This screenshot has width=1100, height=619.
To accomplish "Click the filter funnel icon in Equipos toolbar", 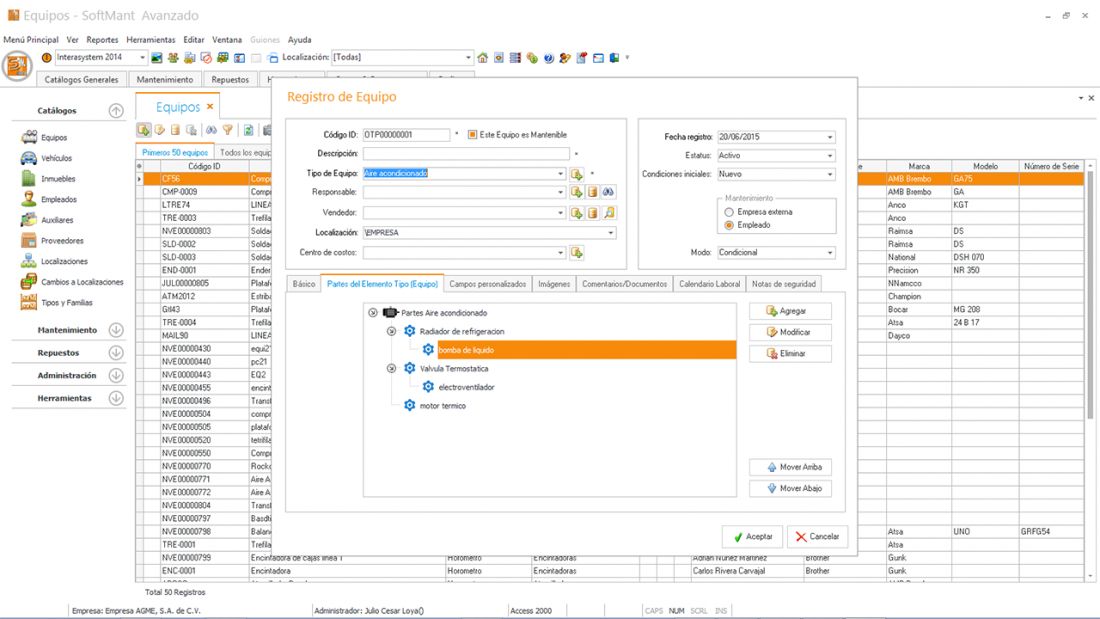I will pos(228,130).
